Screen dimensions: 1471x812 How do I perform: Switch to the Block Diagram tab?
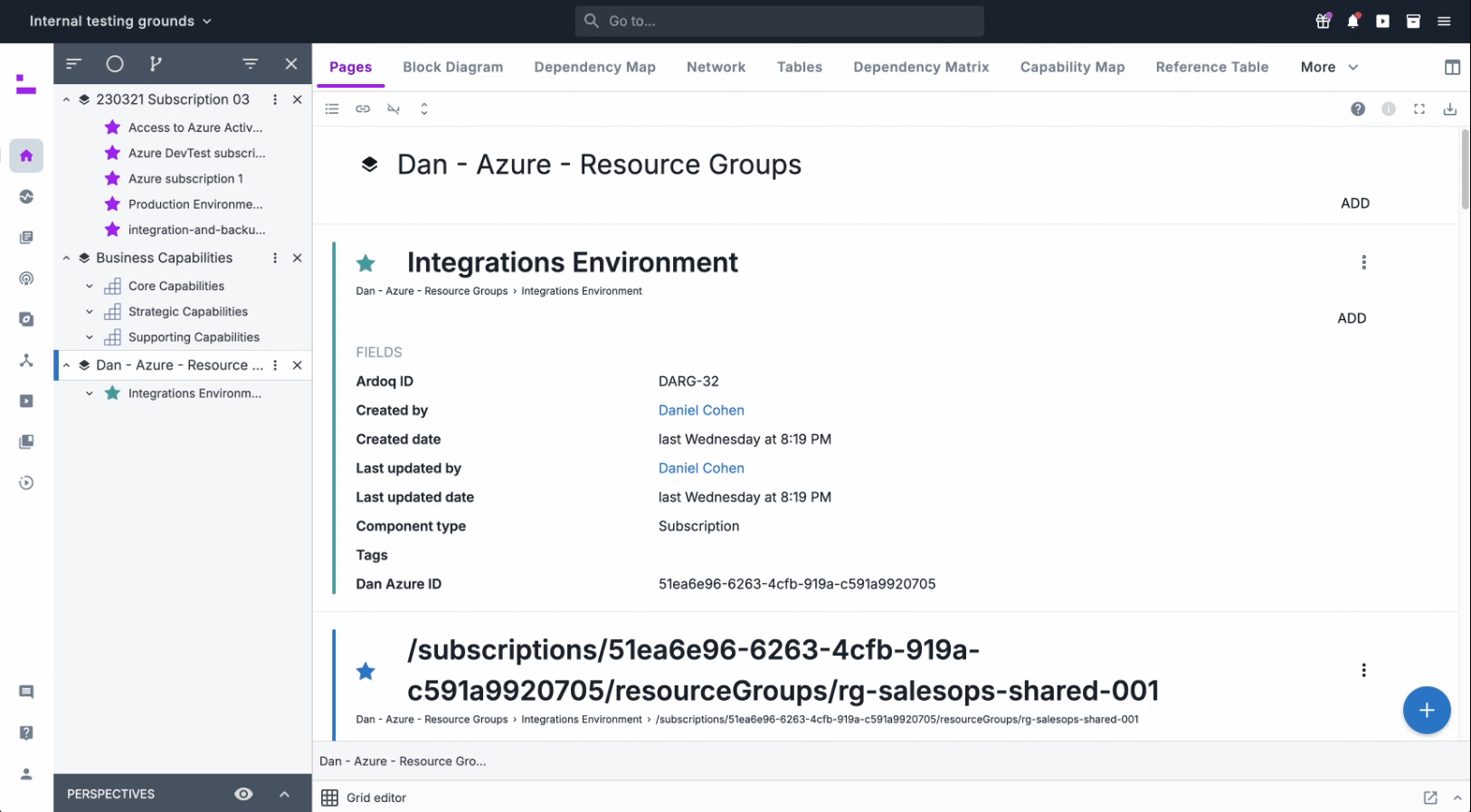452,68
